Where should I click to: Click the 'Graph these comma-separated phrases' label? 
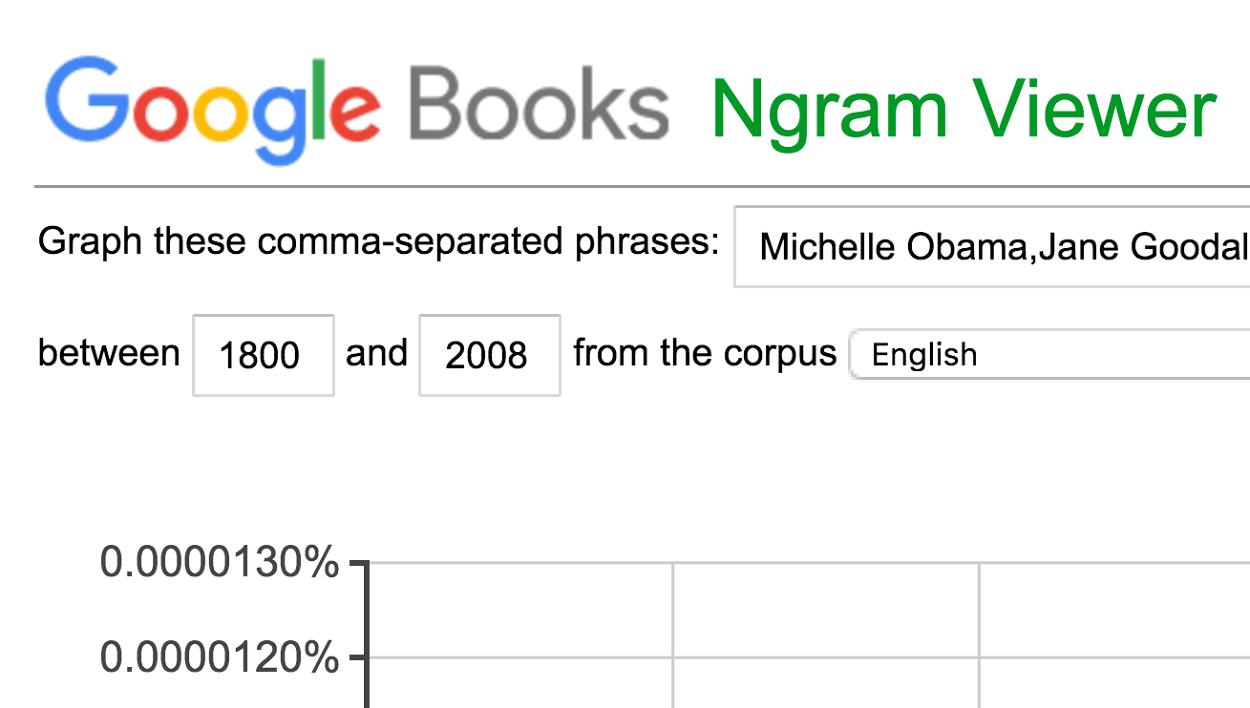[x=378, y=240]
